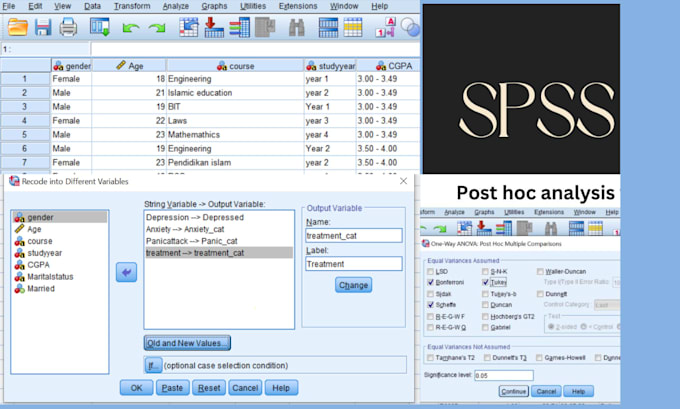Enable the Hochberg's GT2 checkbox
The width and height of the screenshot is (680, 409).
point(485,316)
